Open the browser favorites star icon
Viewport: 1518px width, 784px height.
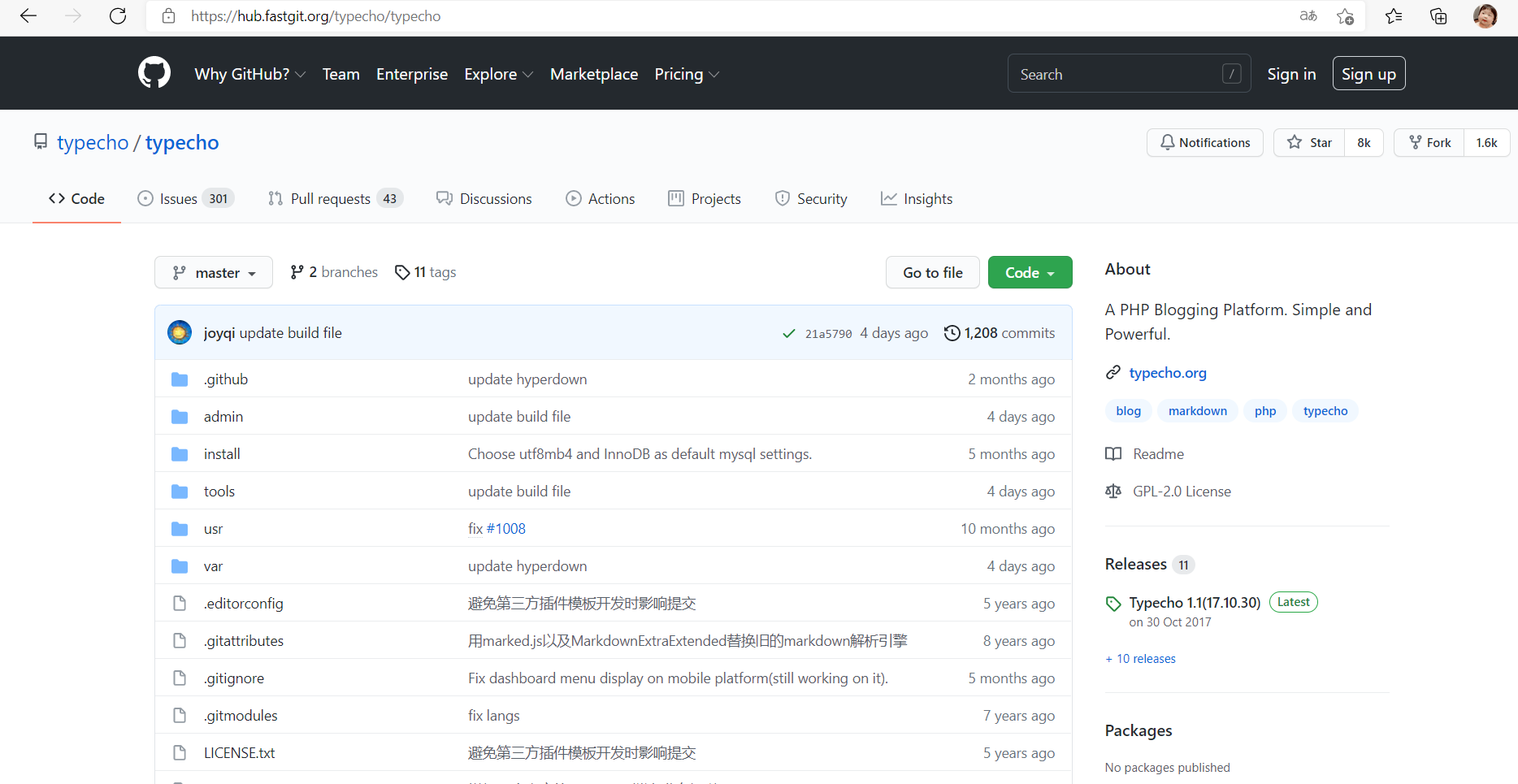[1394, 16]
